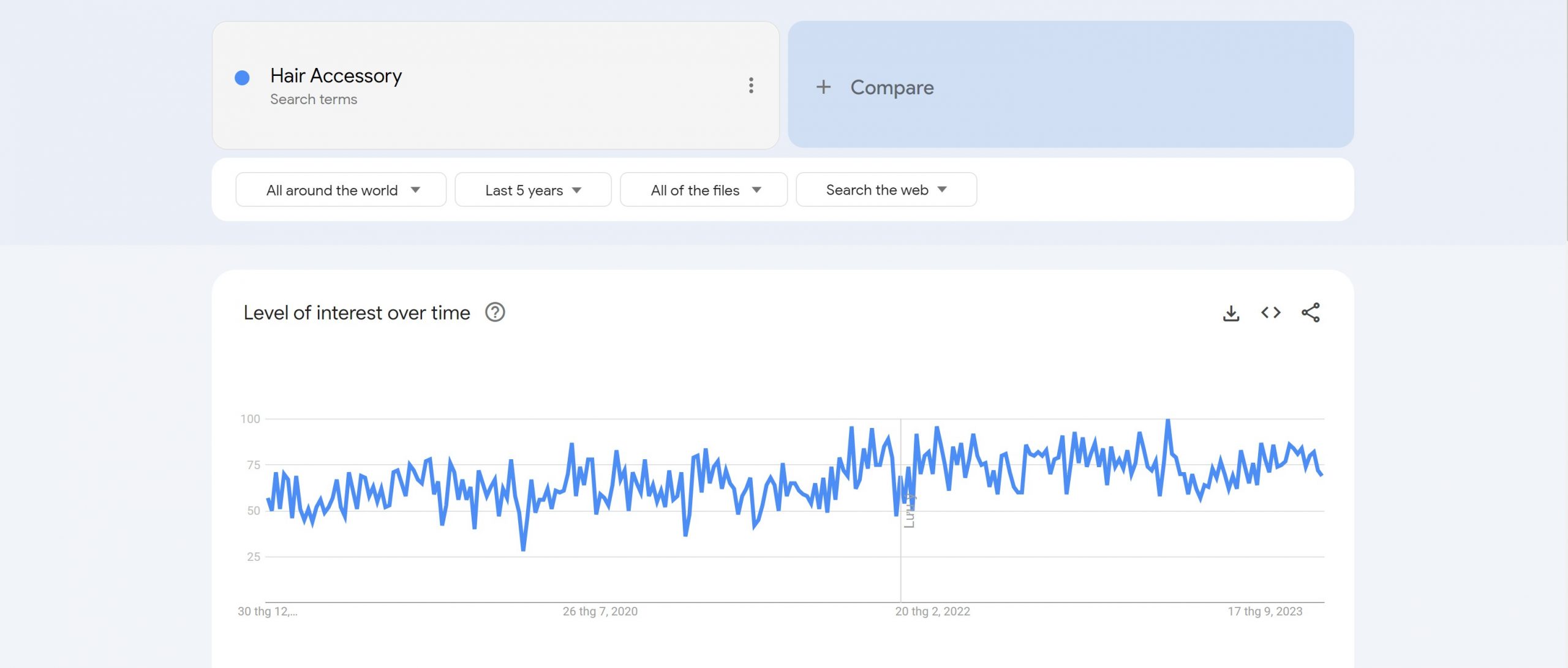Screen dimensions: 1568x668
Task: Download the interest over time data as CSV
Action: 1231,313
